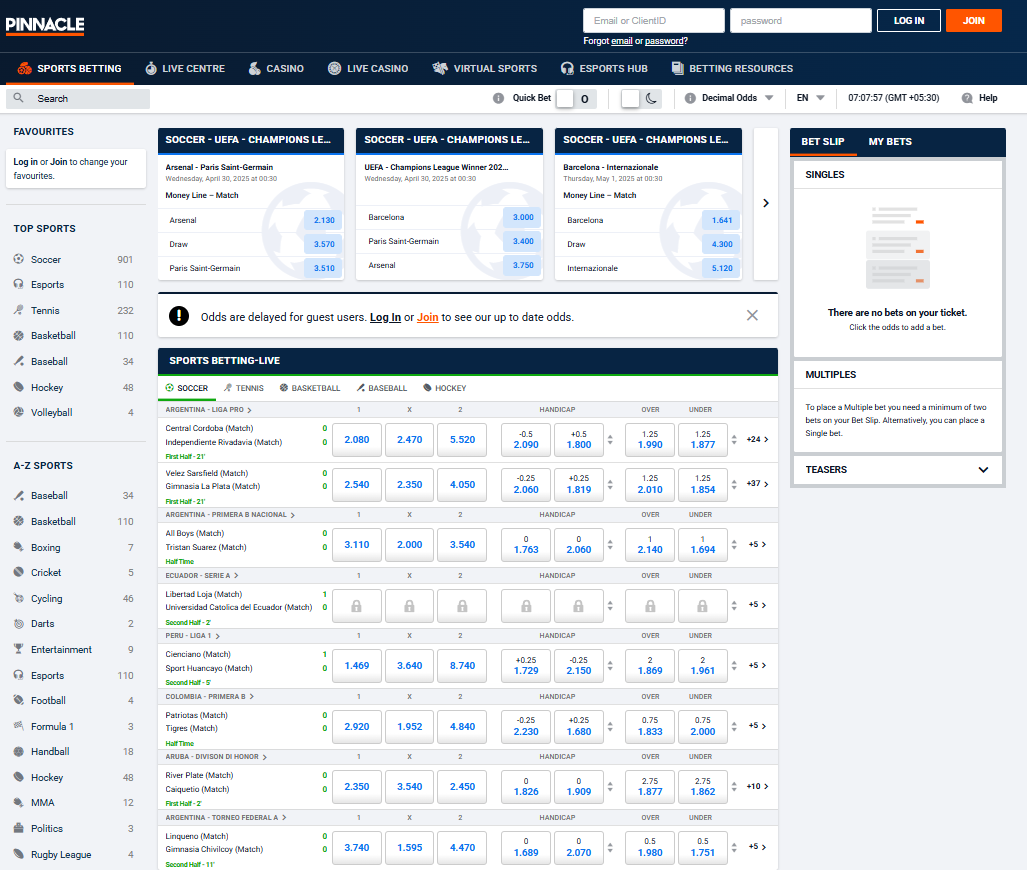Open Live Casino main tab
This screenshot has width=1027, height=870.
coord(368,68)
